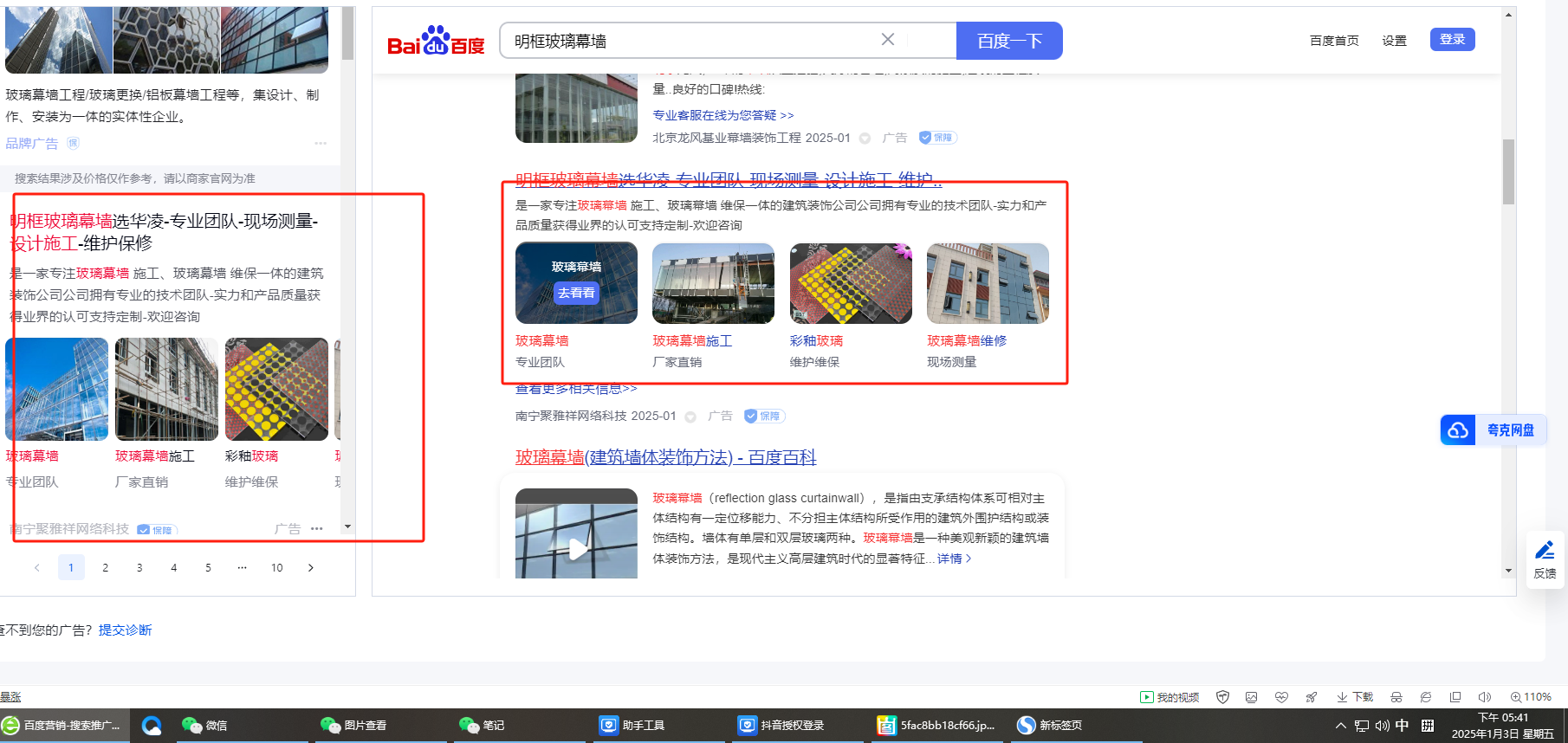The image size is (1568, 743).
Task: Open 我的视频 in browser status bar
Action: (1170, 697)
